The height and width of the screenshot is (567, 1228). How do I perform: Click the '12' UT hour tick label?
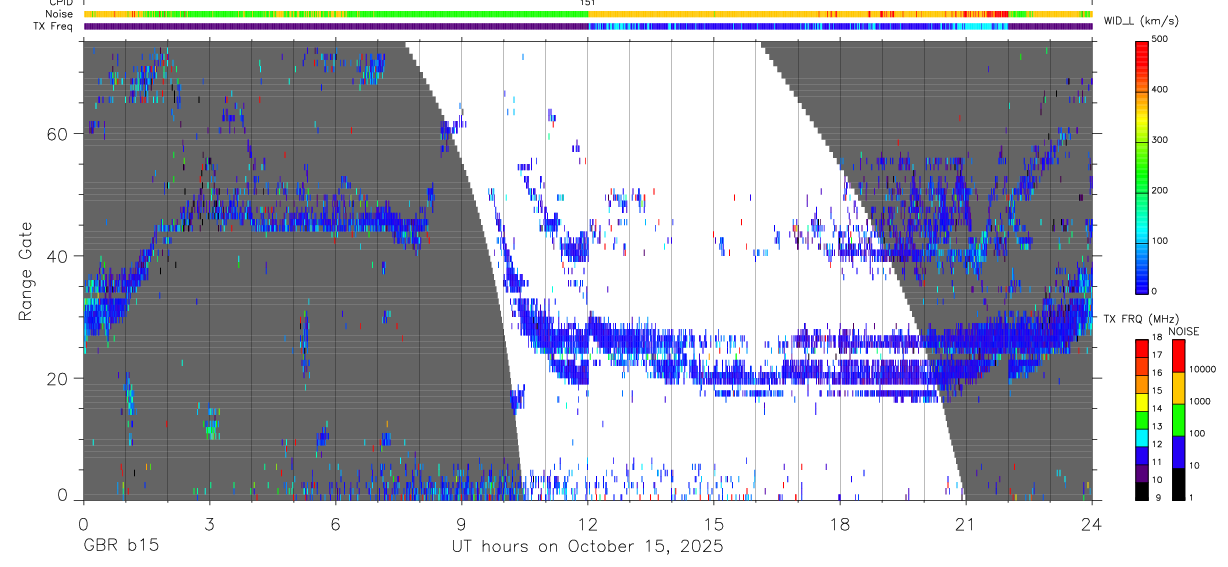click(587, 522)
